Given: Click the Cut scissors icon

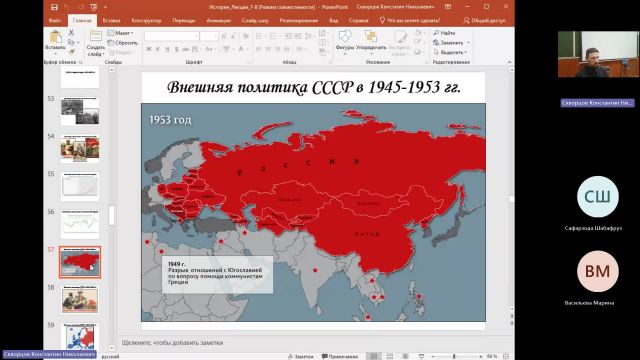Looking at the screenshot, I should (71, 32).
